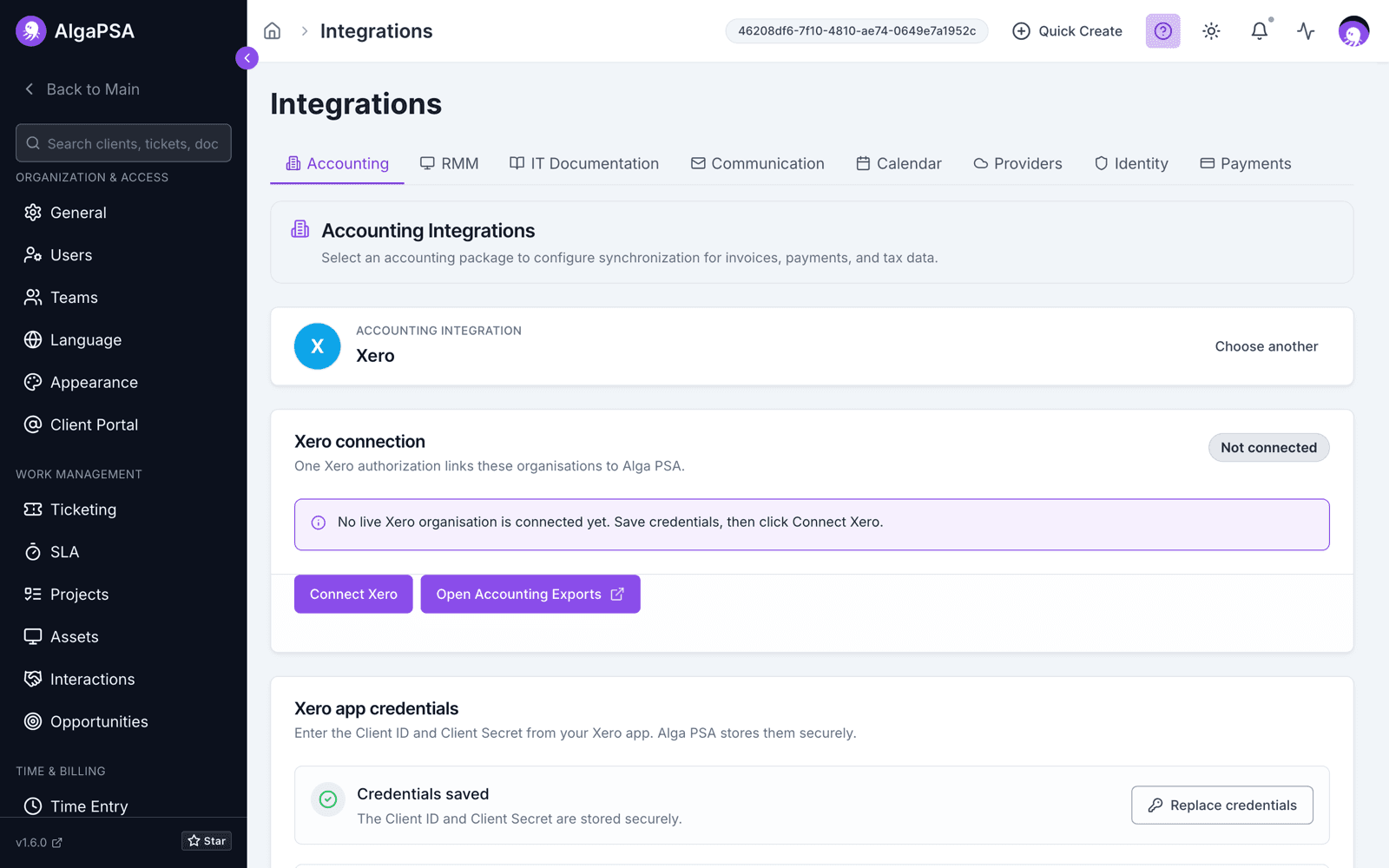Click the SLA stopwatch icon
The height and width of the screenshot is (868, 1389).
(x=33, y=552)
